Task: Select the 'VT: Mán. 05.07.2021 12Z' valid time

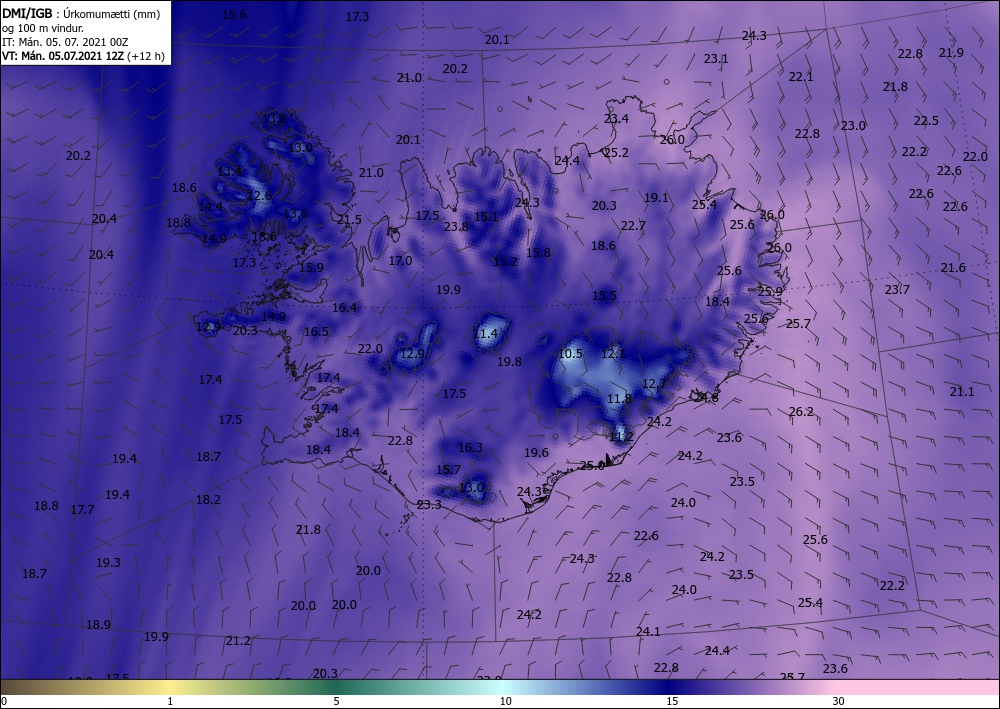Action: coord(63,56)
